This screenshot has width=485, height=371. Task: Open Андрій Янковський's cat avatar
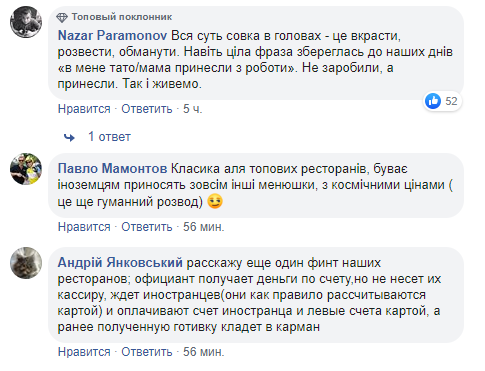click(x=26, y=263)
